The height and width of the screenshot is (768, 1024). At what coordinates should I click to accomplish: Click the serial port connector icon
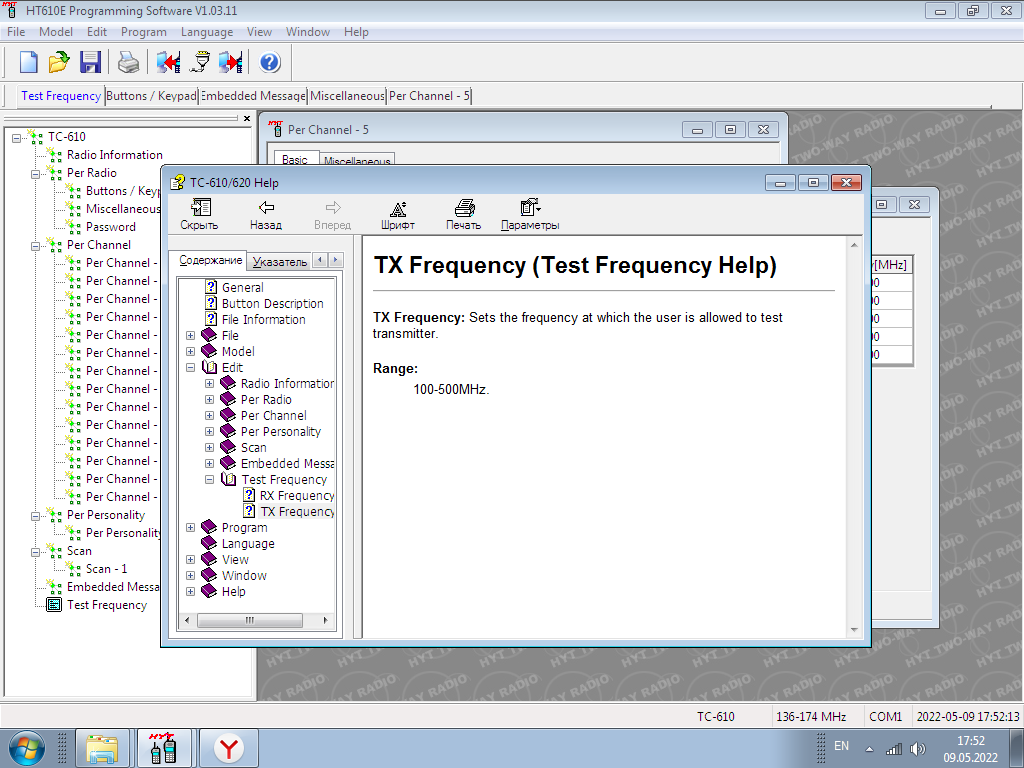(200, 62)
